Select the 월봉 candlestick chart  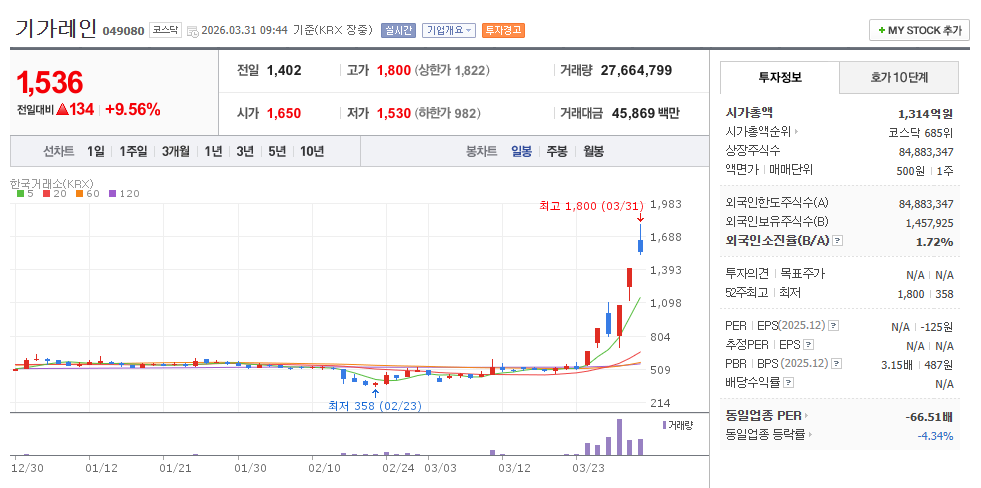tap(593, 151)
